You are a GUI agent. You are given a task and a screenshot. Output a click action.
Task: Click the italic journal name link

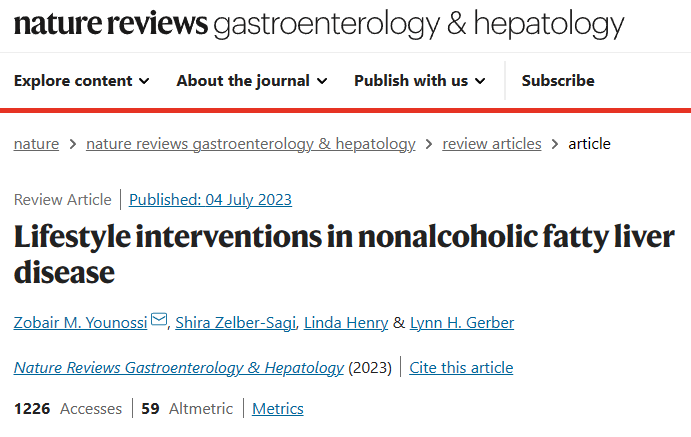(178, 368)
